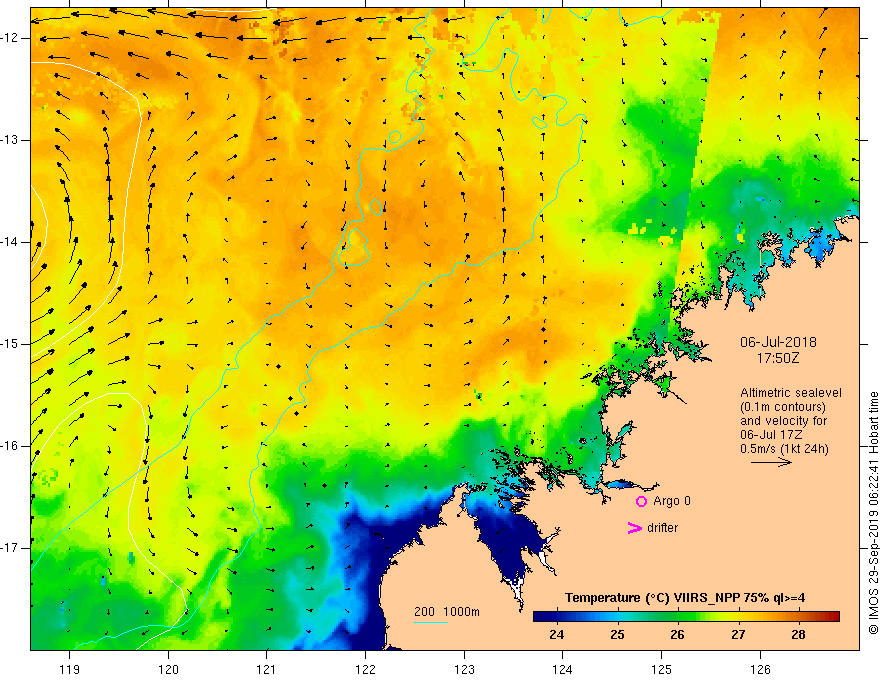880x680 pixels.
Task: Click the colorbar tick label 26
Action: (x=677, y=635)
